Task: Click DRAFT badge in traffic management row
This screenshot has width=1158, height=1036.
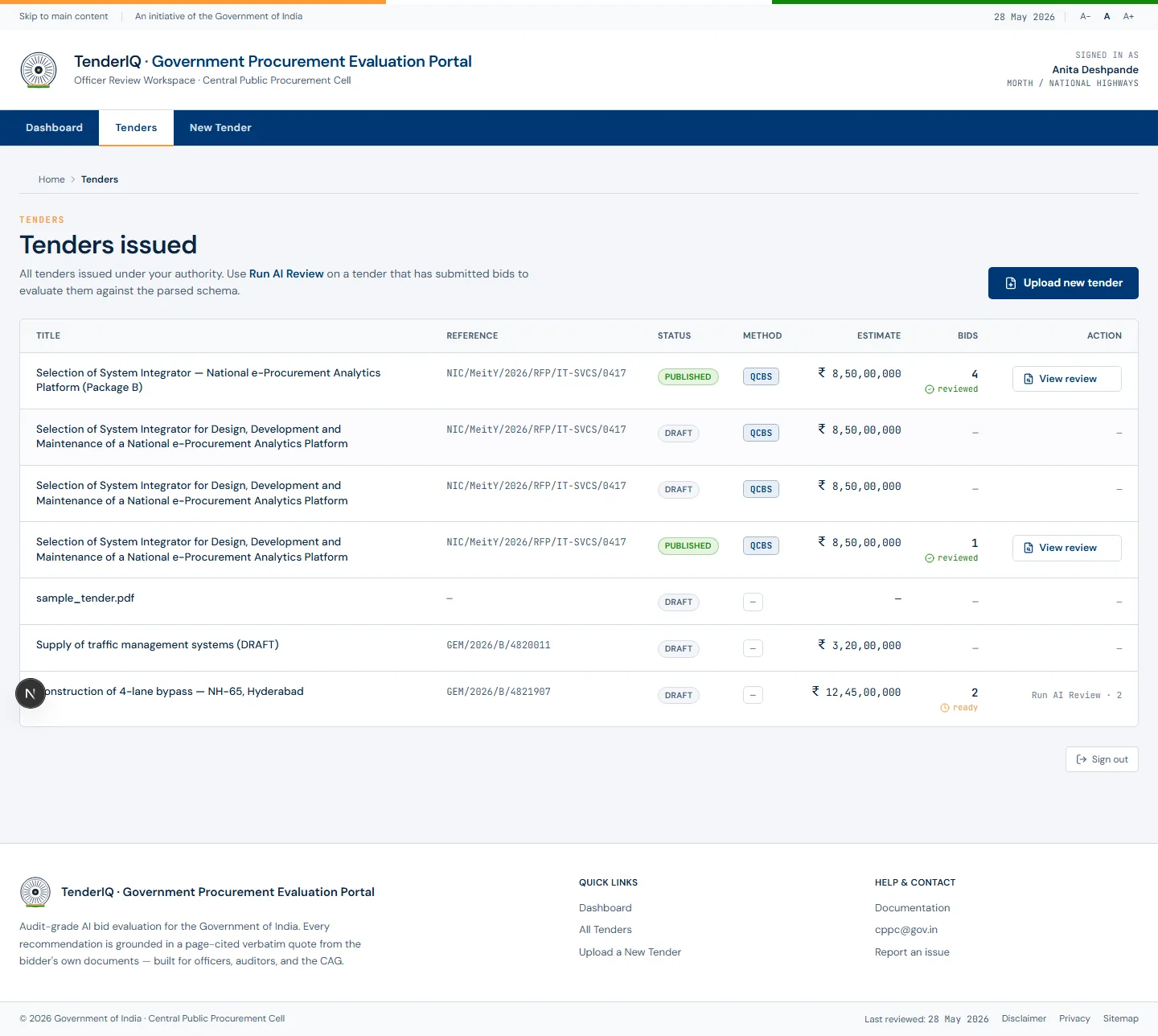Action: [x=679, y=648]
